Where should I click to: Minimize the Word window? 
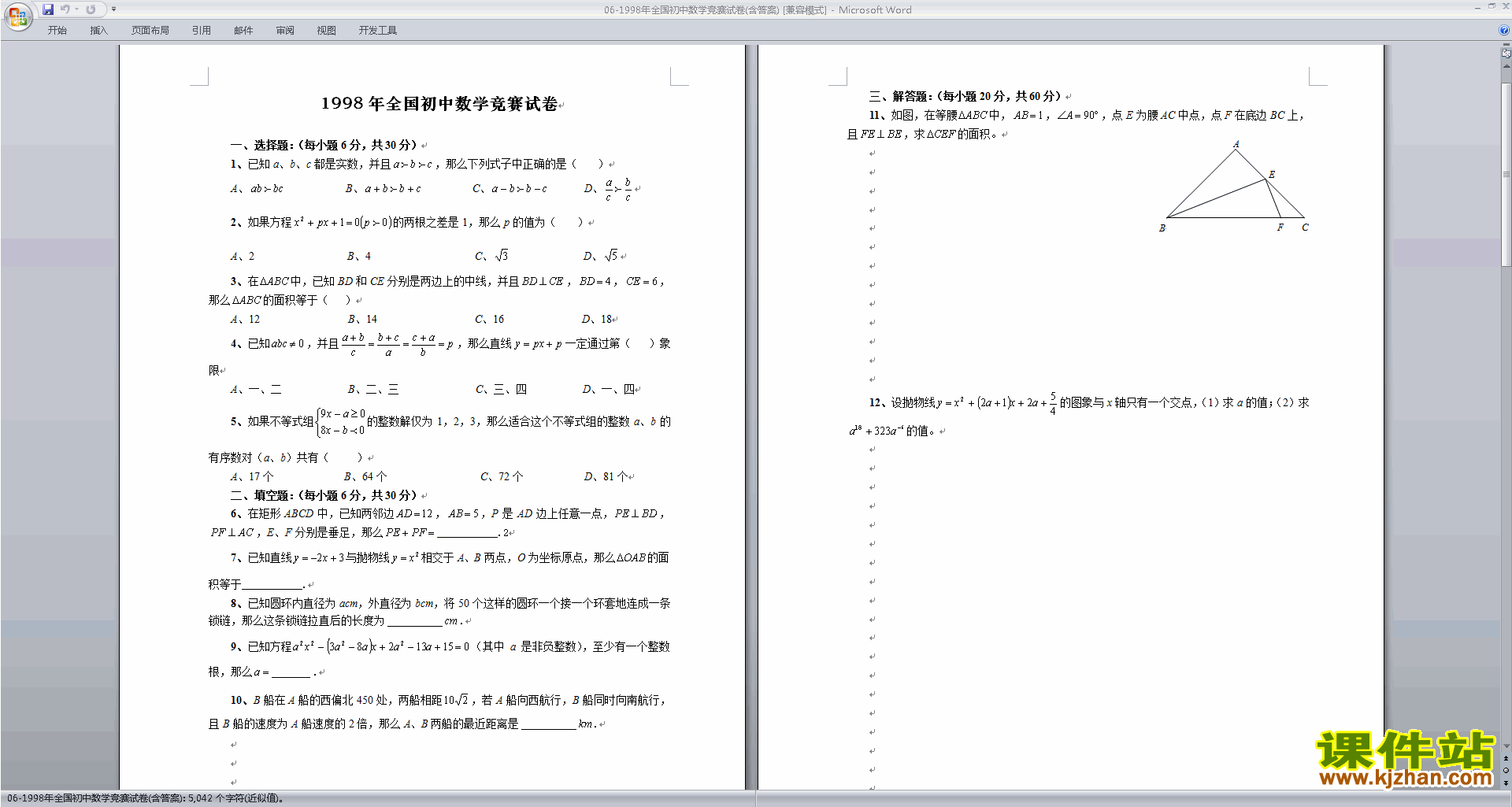[1477, 7]
